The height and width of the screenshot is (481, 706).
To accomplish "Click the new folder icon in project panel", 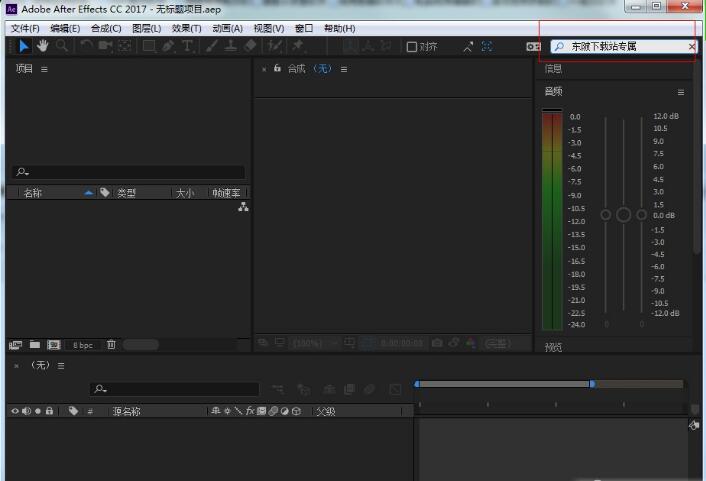I will tap(35, 345).
